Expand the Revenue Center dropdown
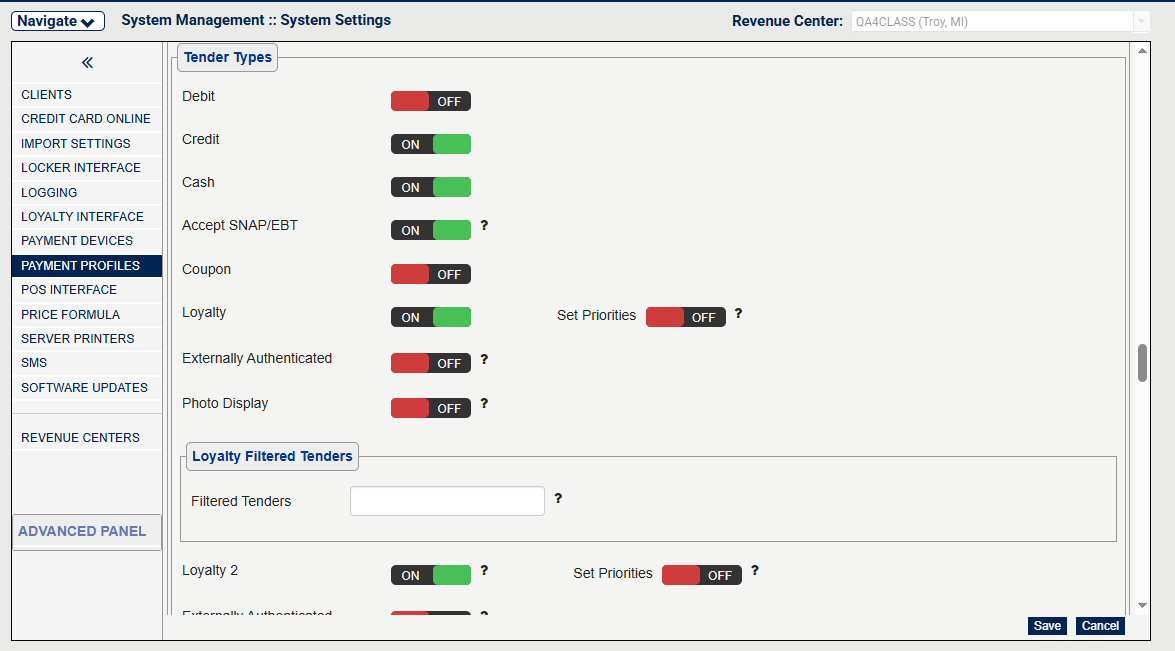Image resolution: width=1175 pixels, height=651 pixels. click(x=1141, y=21)
